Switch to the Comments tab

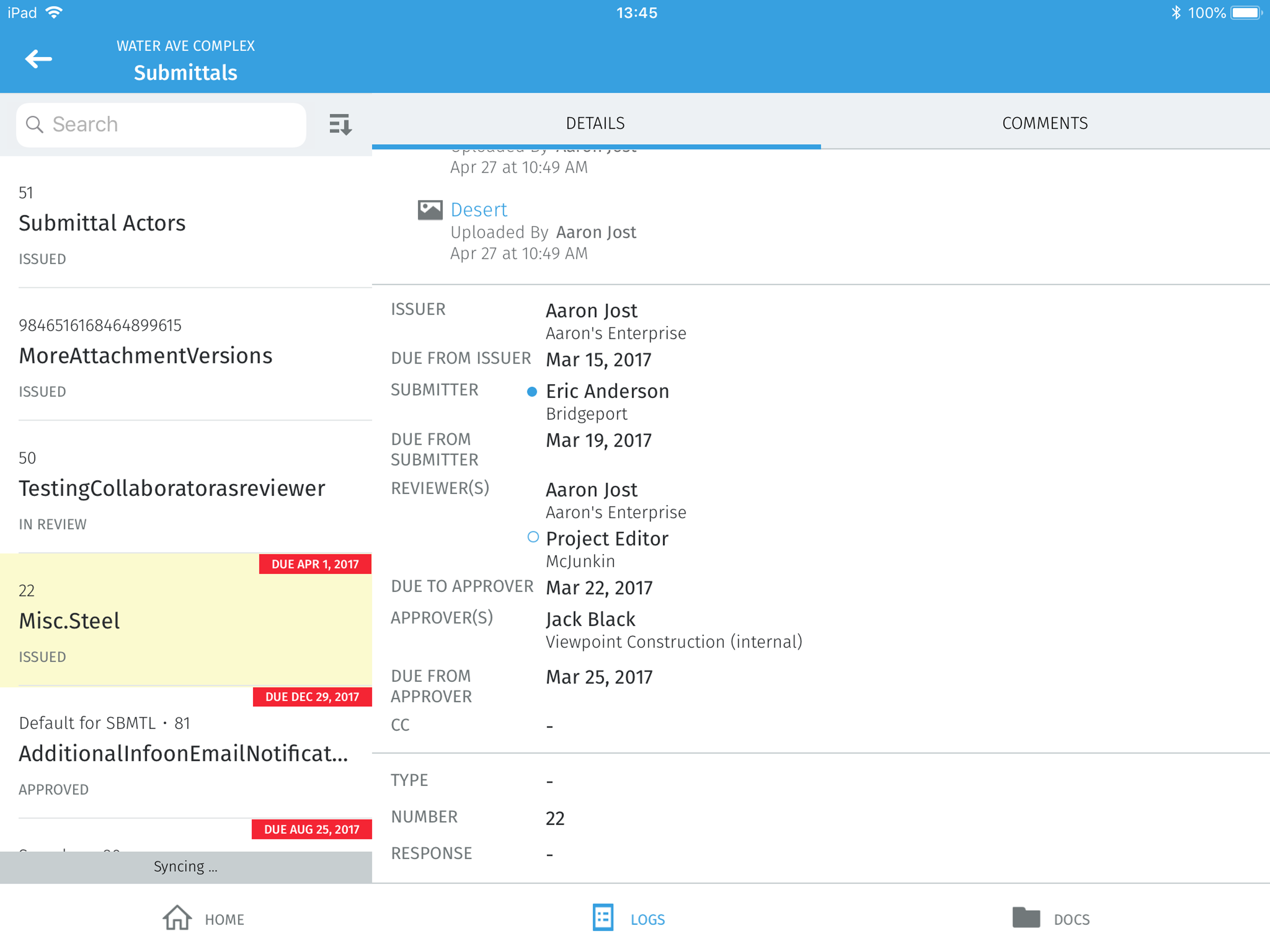click(x=1045, y=123)
